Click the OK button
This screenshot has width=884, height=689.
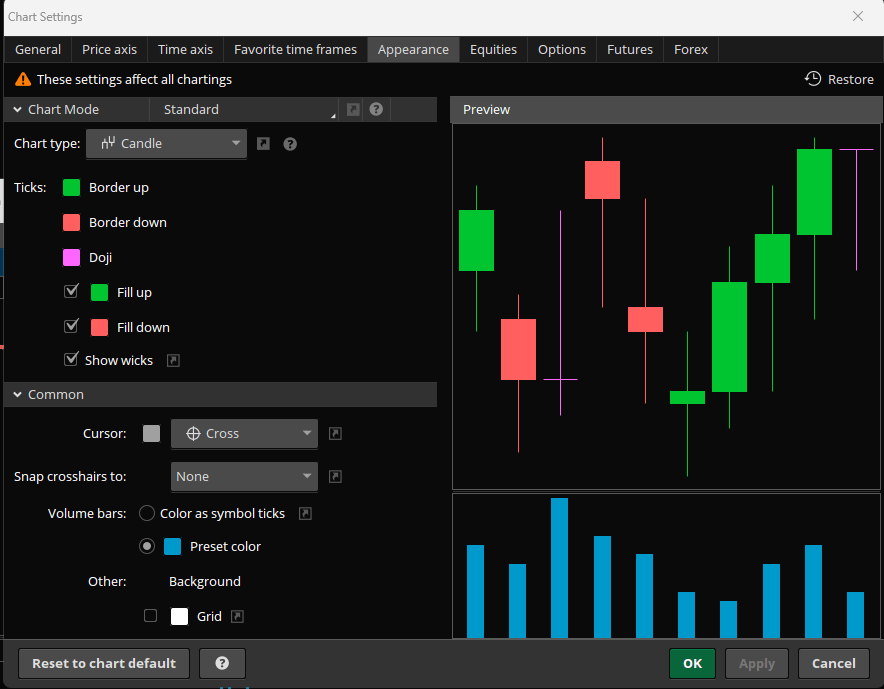pos(692,663)
